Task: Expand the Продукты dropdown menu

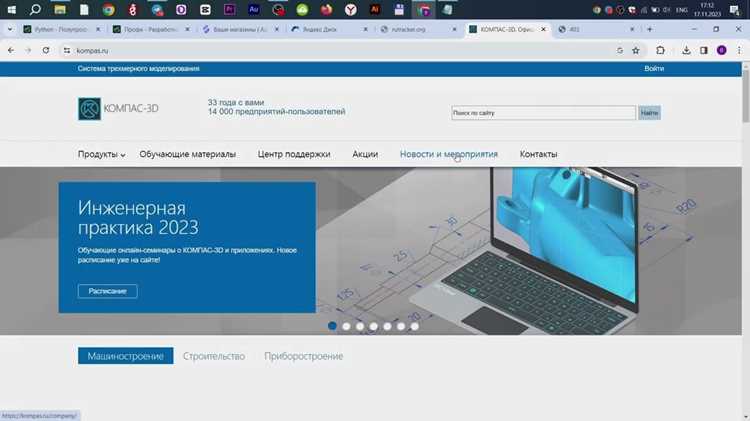Action: click(x=101, y=154)
